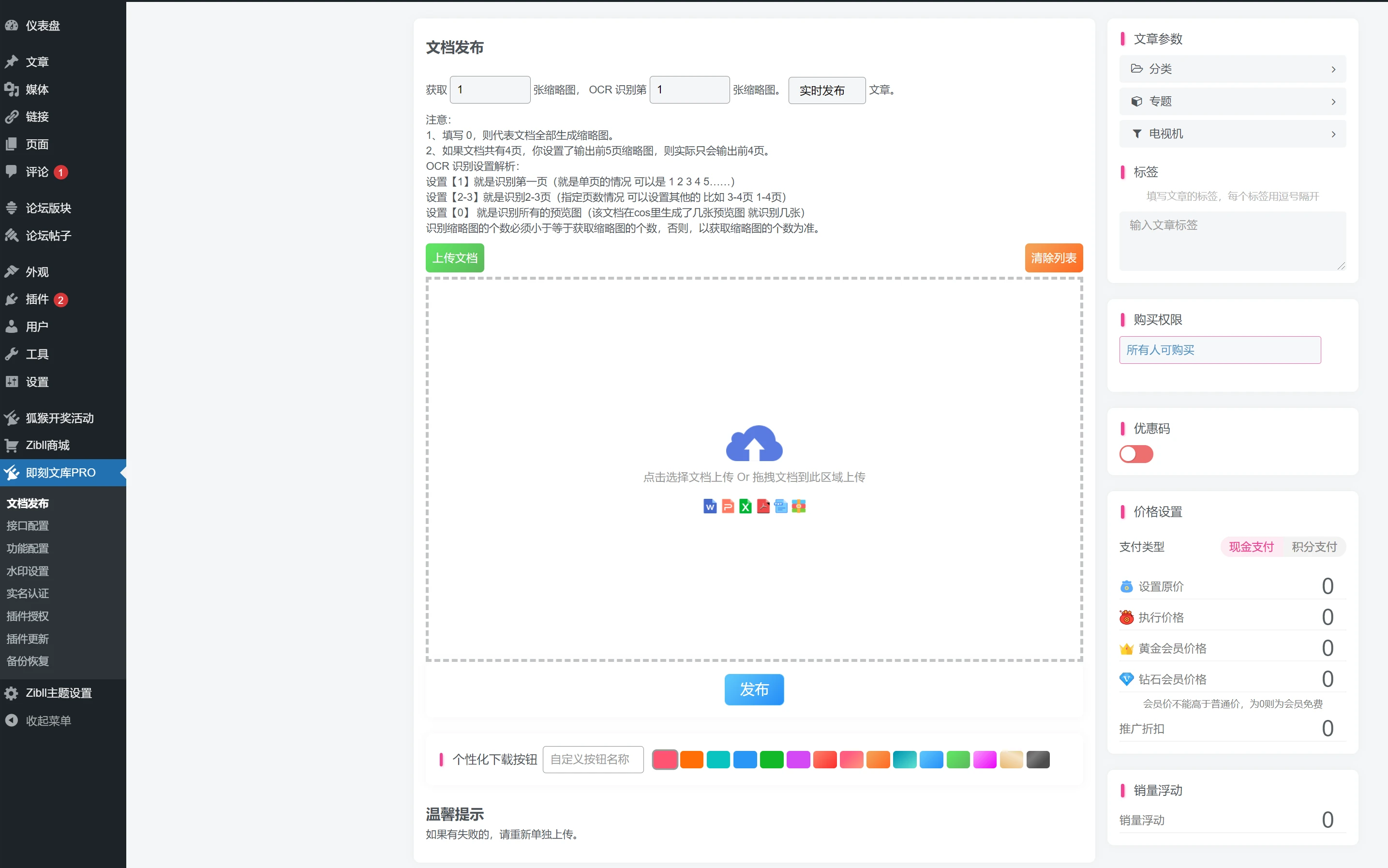The height and width of the screenshot is (868, 1388).
Task: Click the 即刻文库PRO sidebar icon
Action: (x=12, y=472)
